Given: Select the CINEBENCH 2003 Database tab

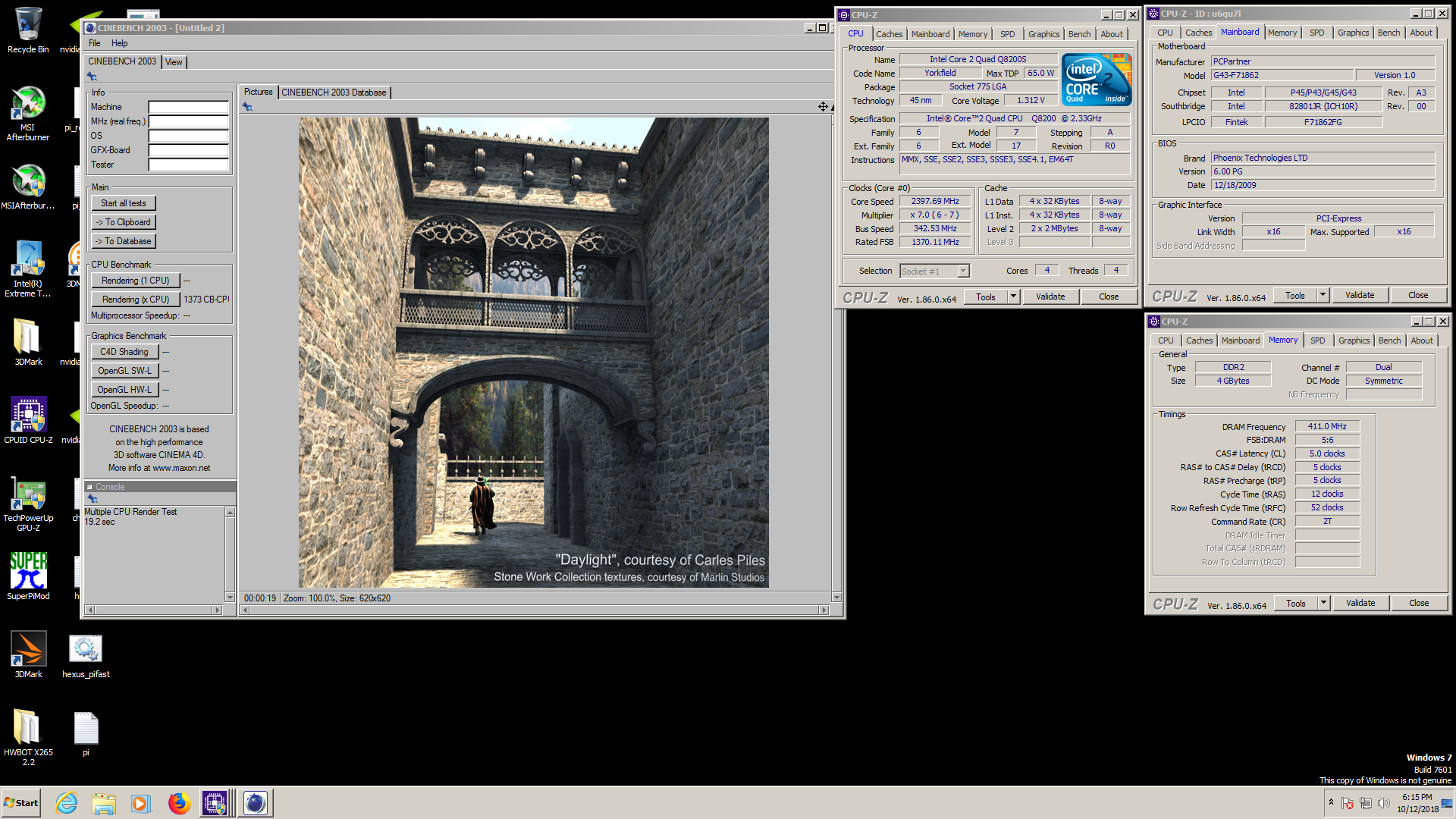Looking at the screenshot, I should 334,93.
